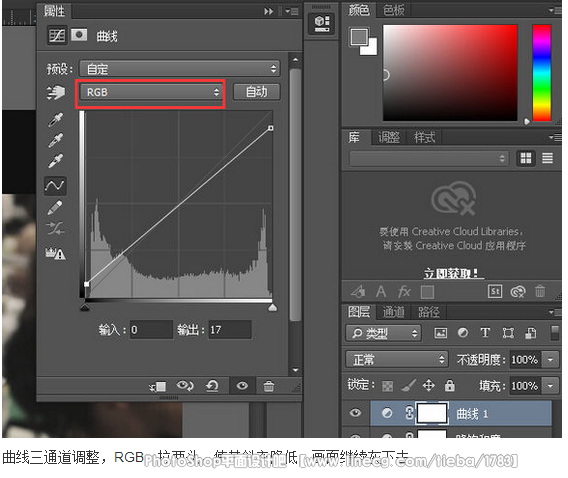Click the white point input slider triangle
This screenshot has width=568, height=478.
[272, 308]
